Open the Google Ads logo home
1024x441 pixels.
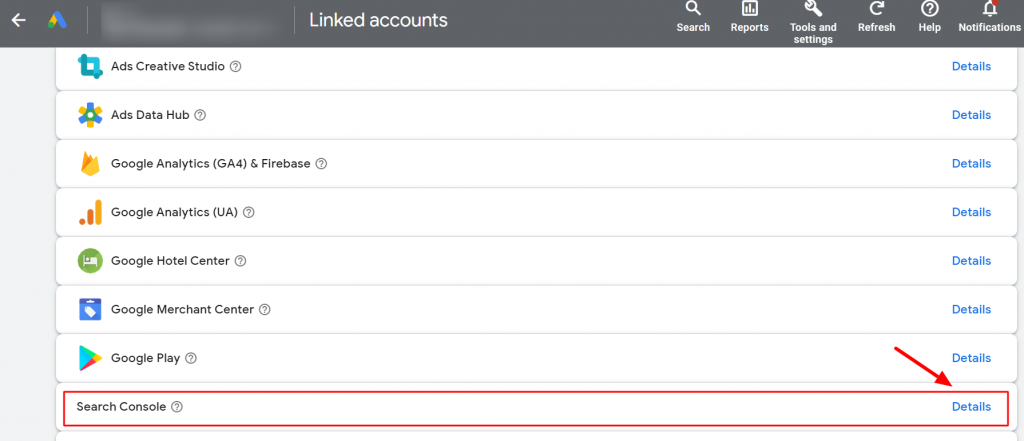click(57, 20)
